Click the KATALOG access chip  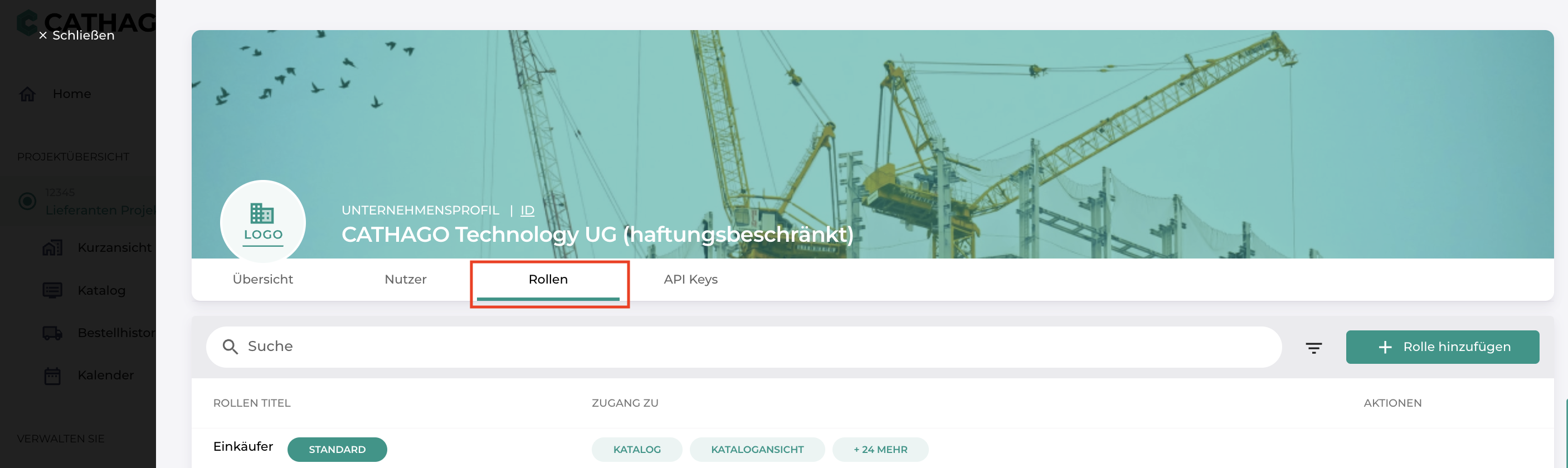637,449
